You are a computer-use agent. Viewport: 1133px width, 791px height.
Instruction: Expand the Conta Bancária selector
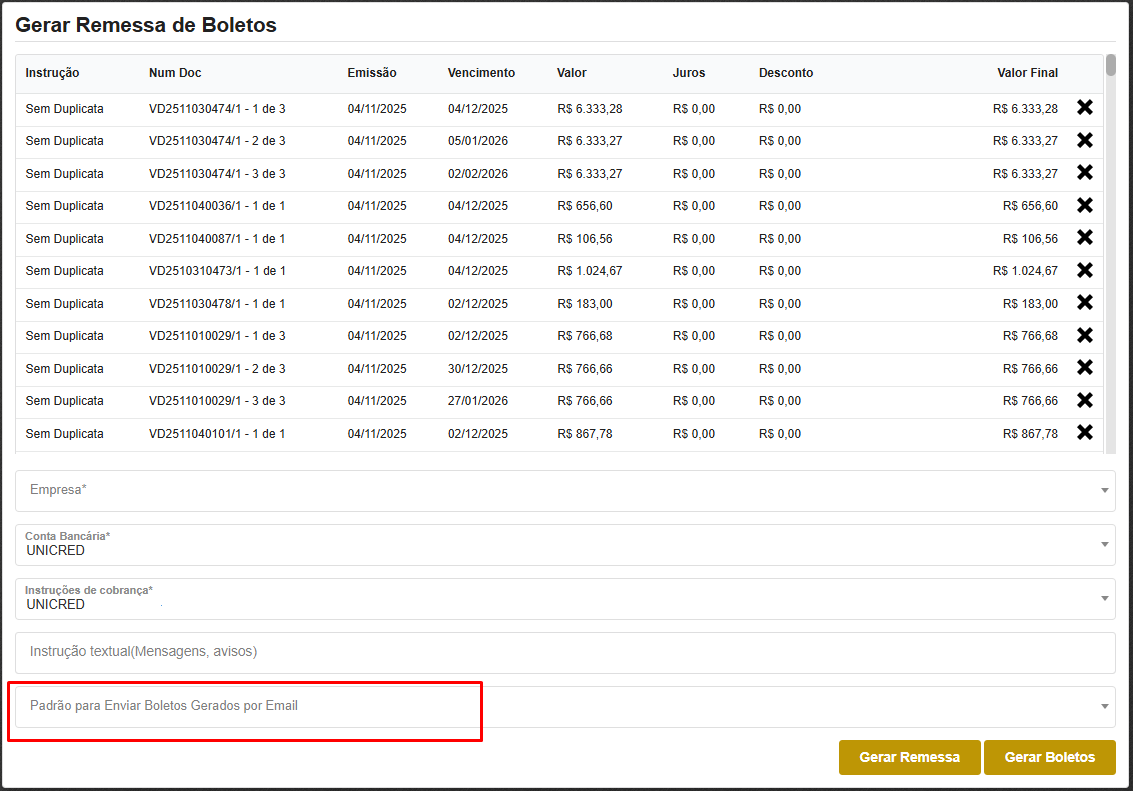tap(565, 545)
